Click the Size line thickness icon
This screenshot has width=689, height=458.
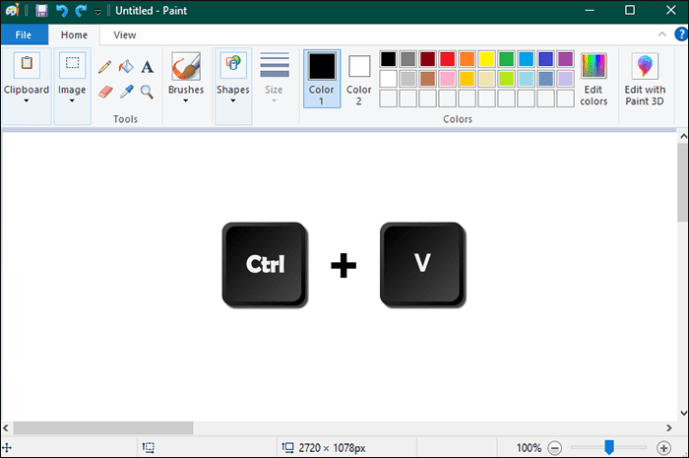[274, 65]
